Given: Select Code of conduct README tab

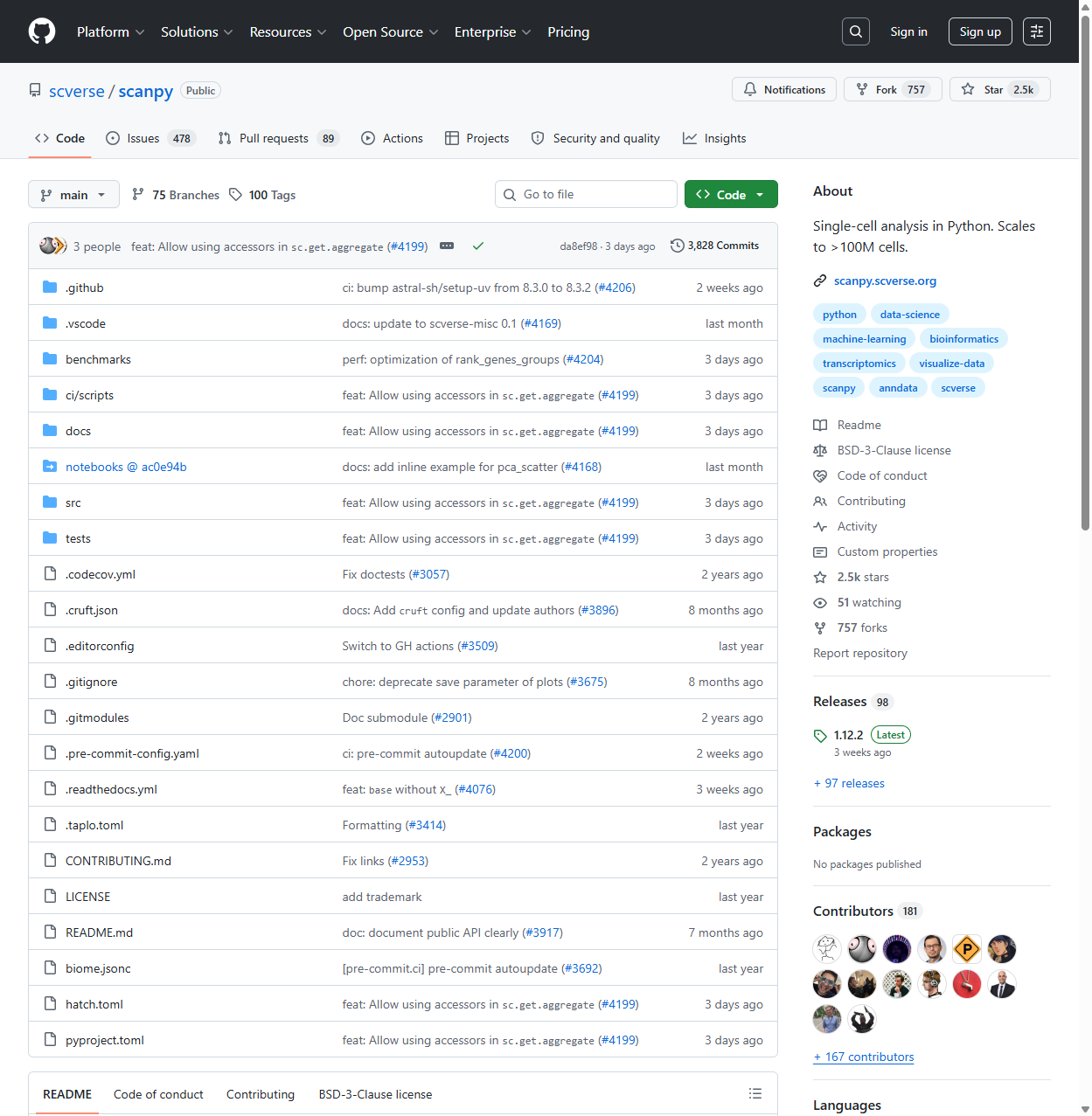Looking at the screenshot, I should click(x=158, y=1094).
